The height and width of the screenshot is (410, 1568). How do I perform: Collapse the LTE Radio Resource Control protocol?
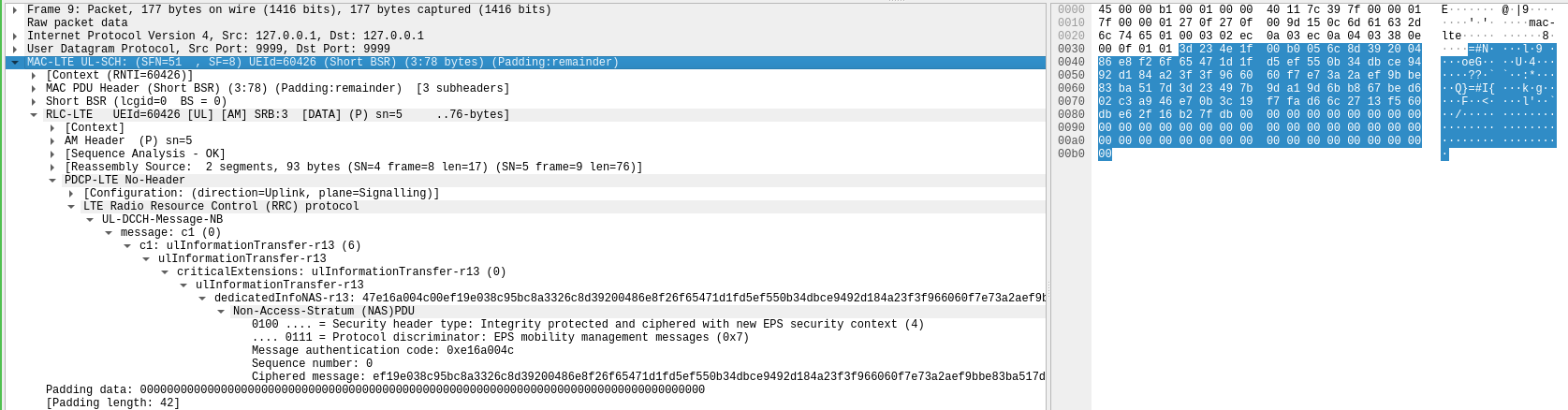pos(71,206)
